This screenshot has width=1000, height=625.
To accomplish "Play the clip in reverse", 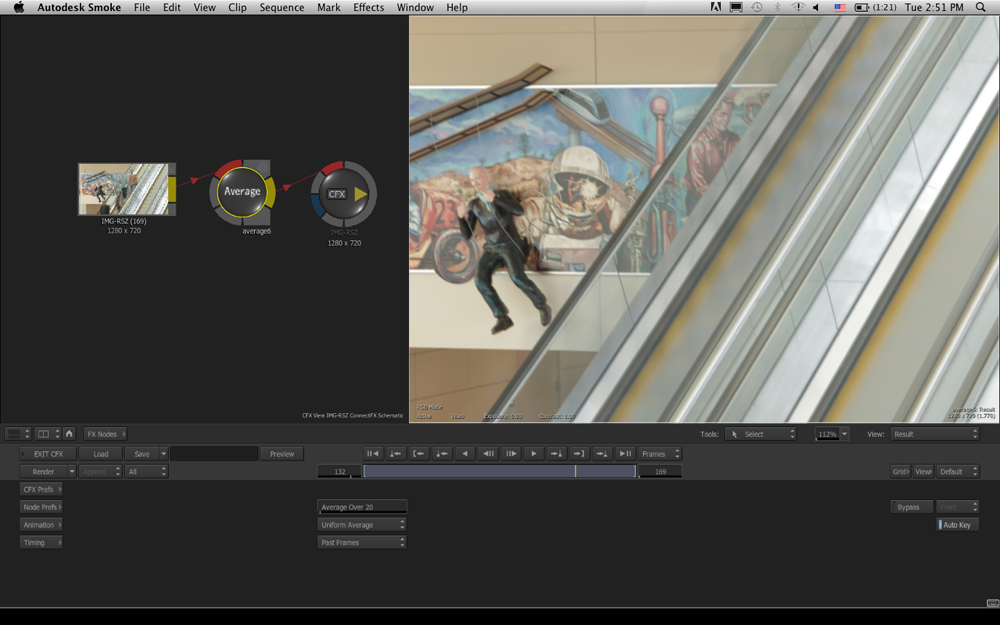I will tap(465, 454).
